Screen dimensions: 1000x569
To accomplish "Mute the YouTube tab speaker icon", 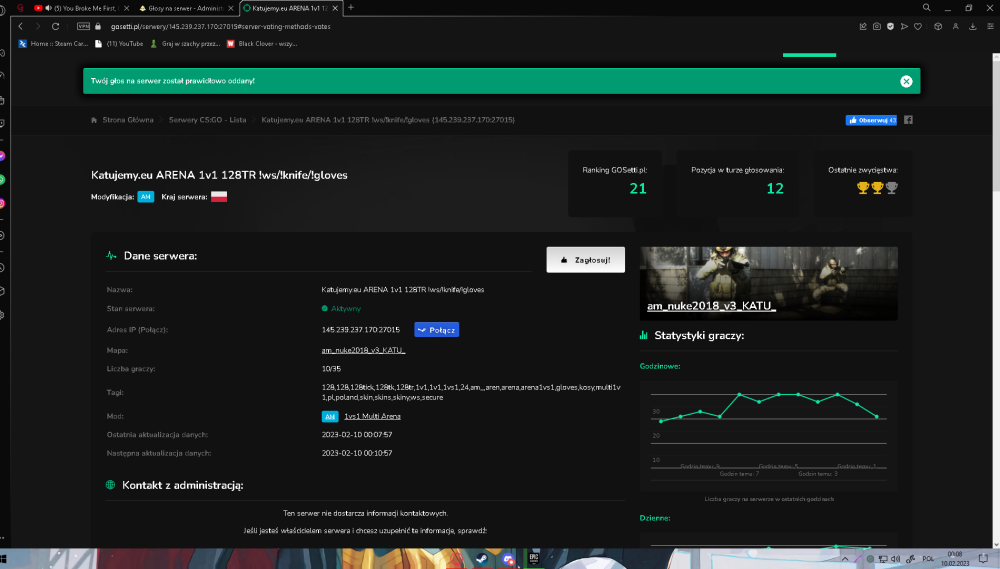I will 48,8.
